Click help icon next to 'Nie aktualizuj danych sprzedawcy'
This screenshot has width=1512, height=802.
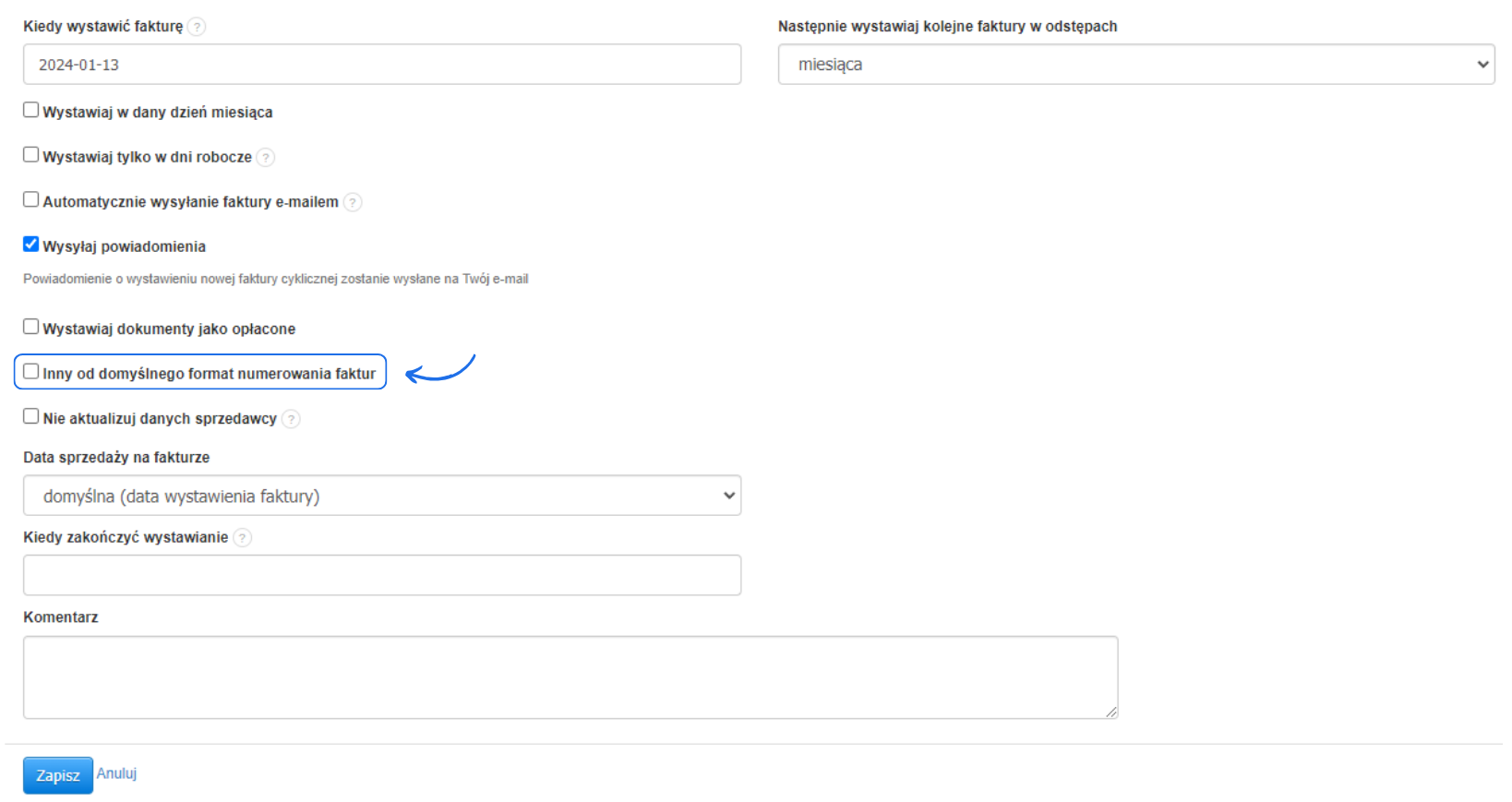291,419
